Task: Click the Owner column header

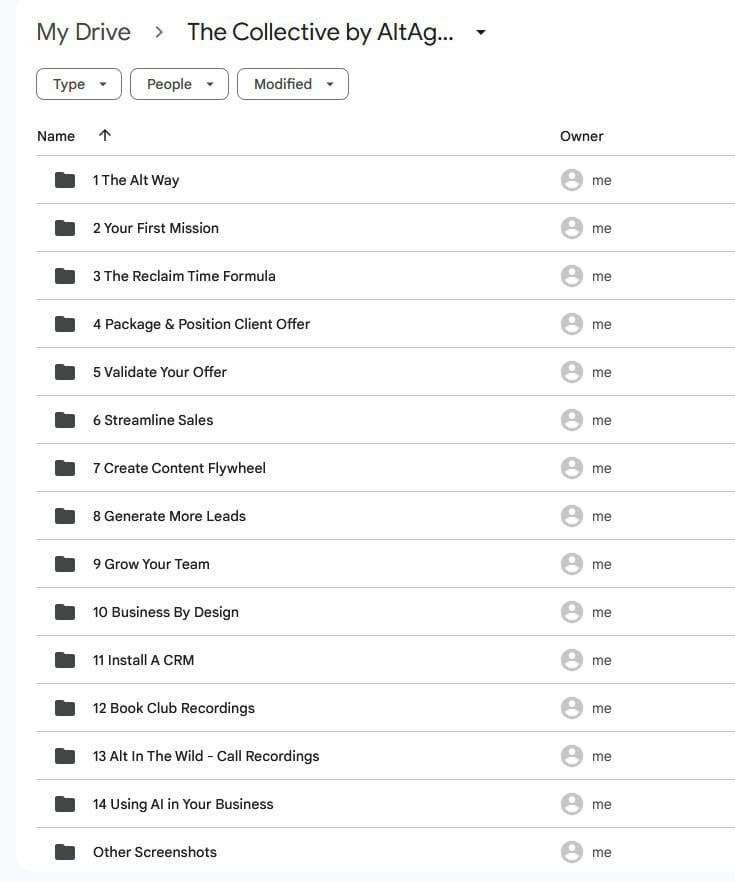Action: click(581, 136)
